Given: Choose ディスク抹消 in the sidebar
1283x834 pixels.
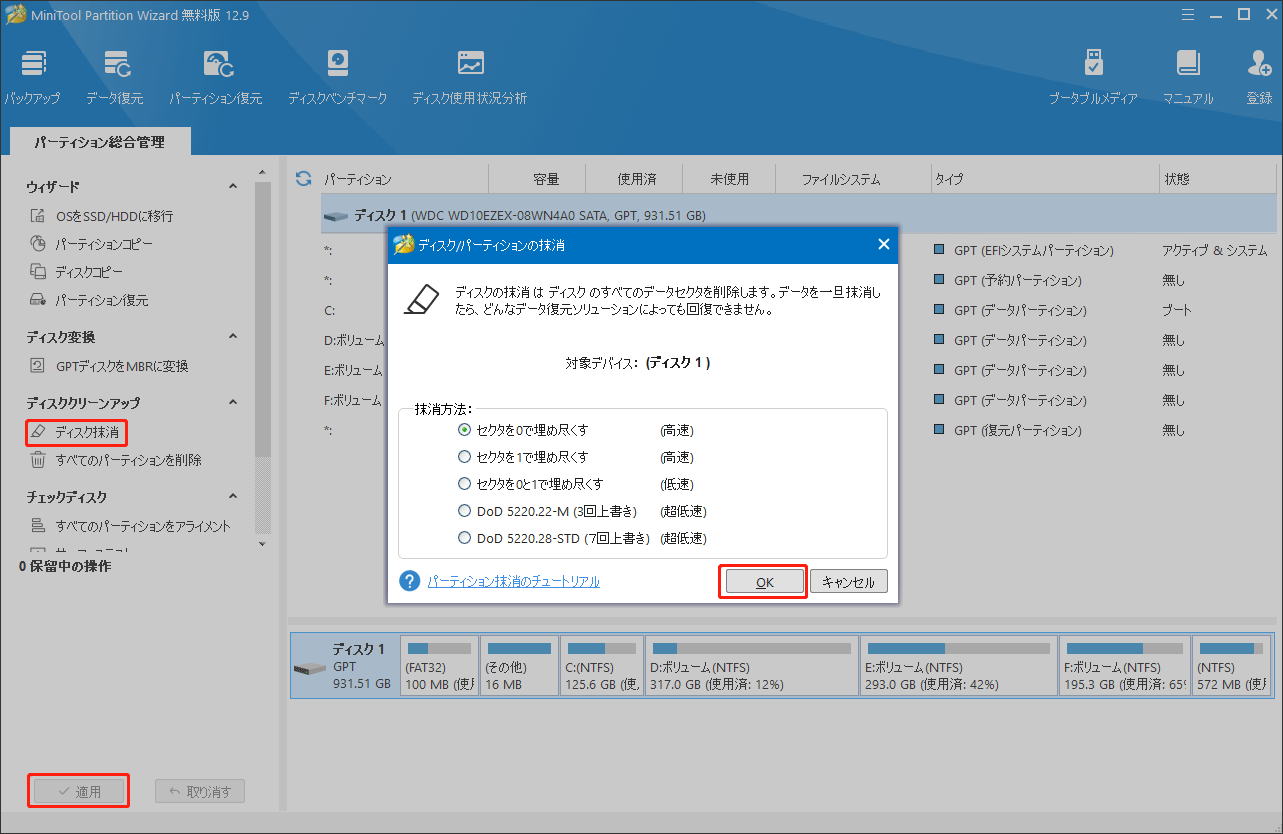Looking at the screenshot, I should (x=76, y=433).
